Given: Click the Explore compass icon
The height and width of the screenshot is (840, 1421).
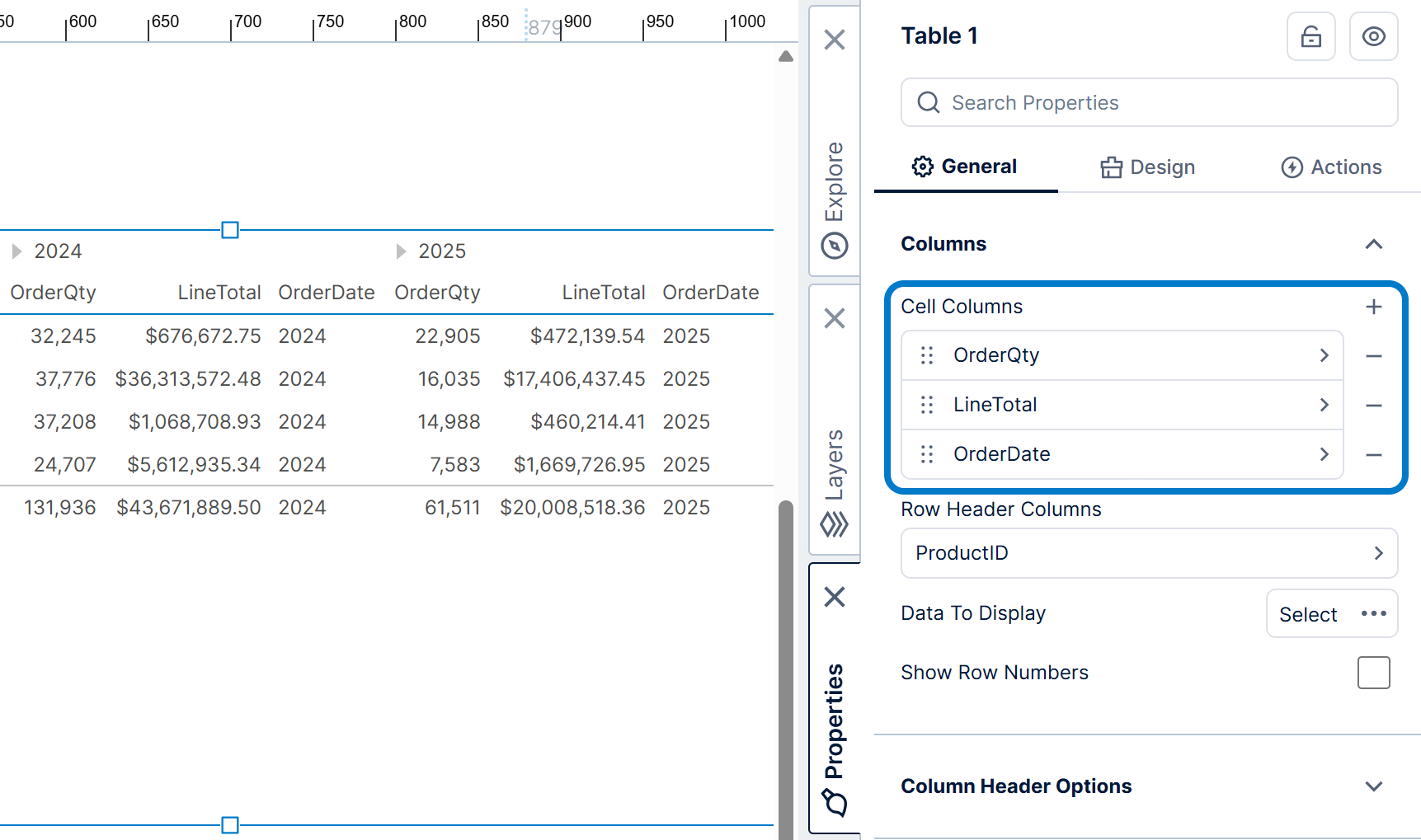Looking at the screenshot, I should (835, 246).
